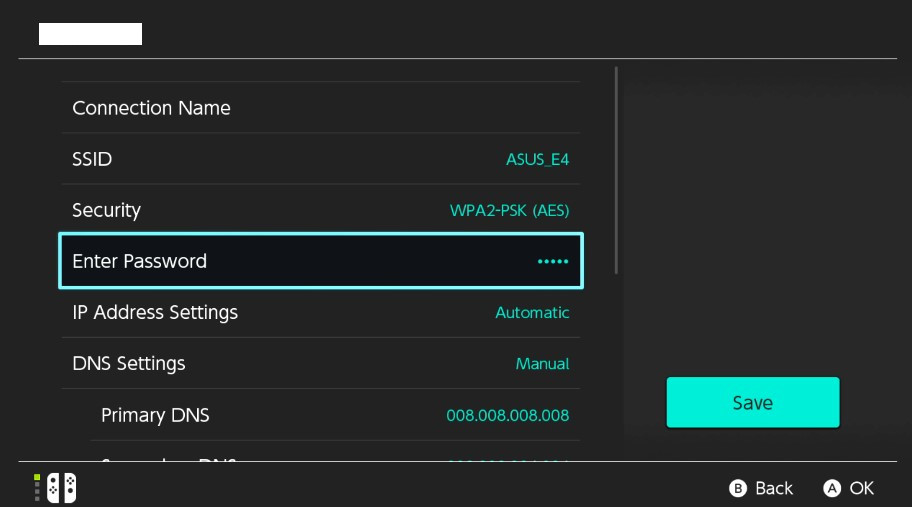
Task: Click the settings list scrollbar
Action: pos(616,170)
